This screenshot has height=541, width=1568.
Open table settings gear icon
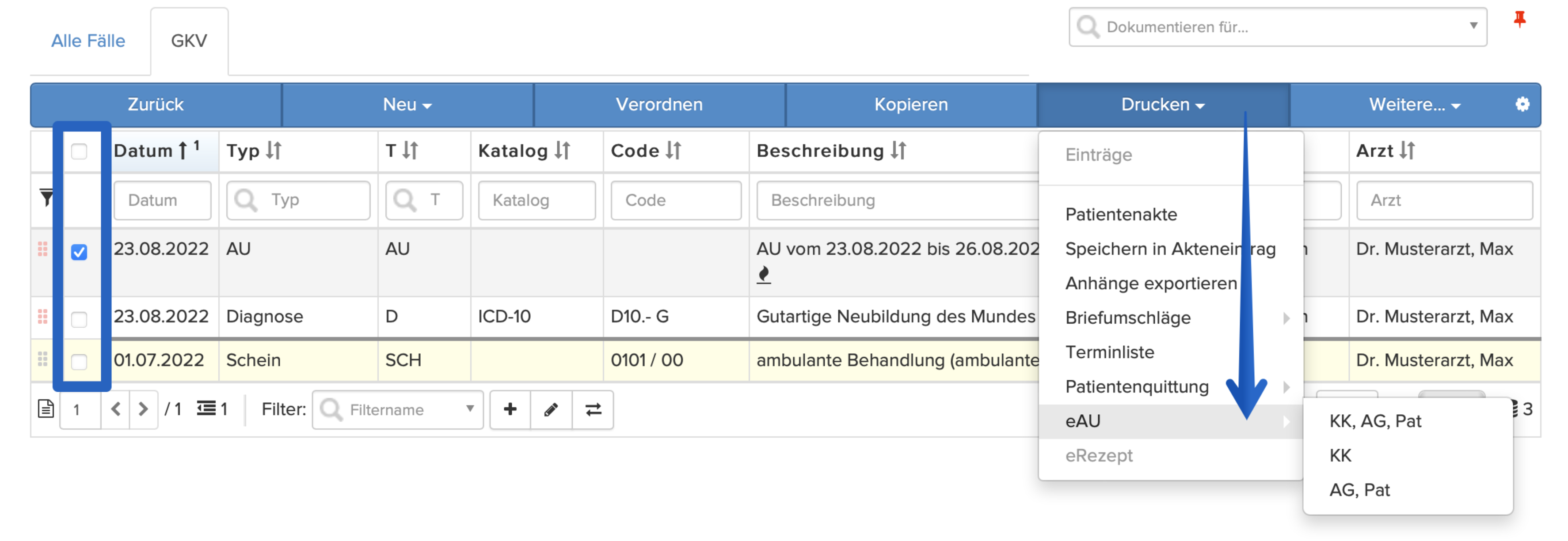coord(1522,104)
